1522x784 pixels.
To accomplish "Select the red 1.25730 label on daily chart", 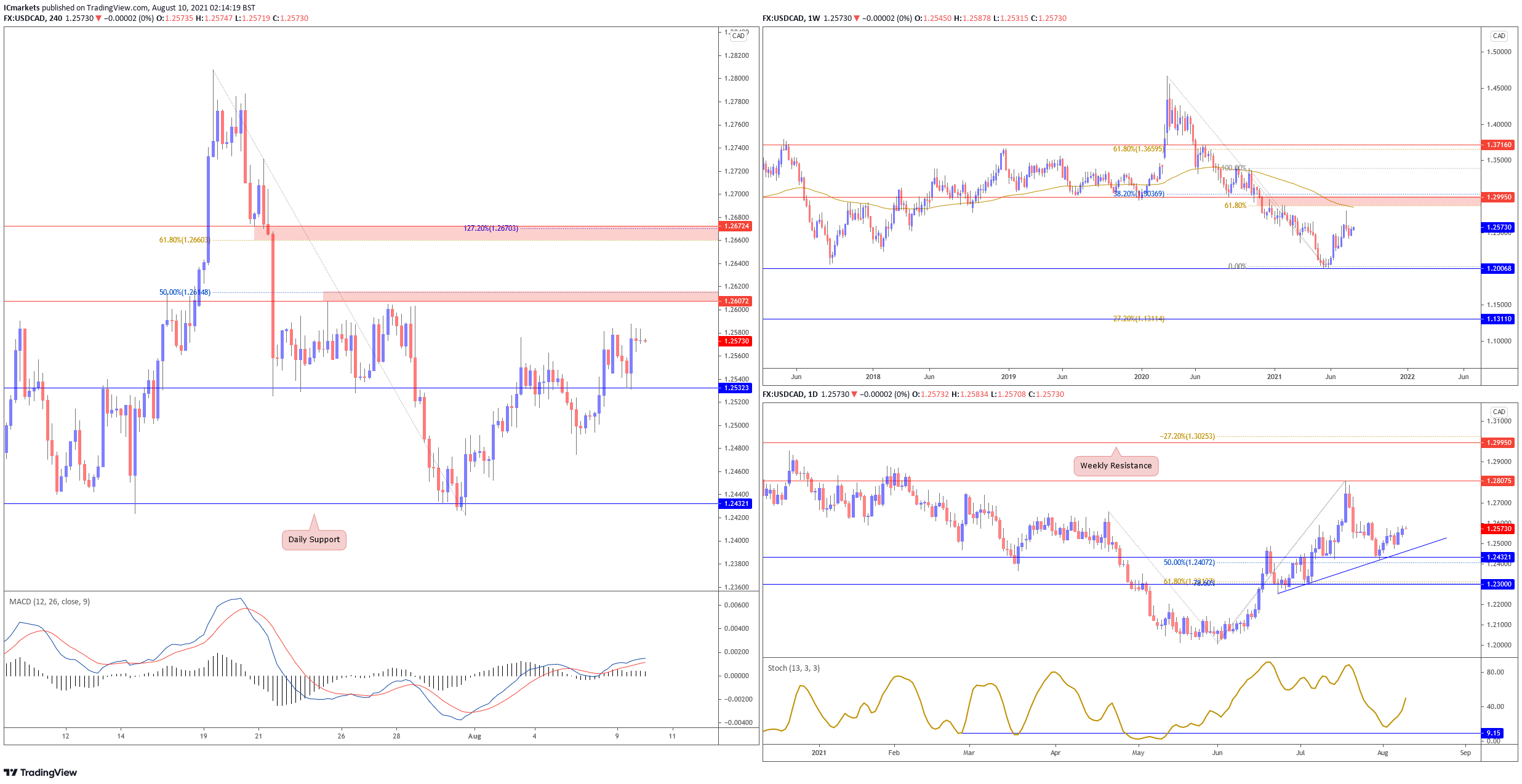I will [1497, 529].
